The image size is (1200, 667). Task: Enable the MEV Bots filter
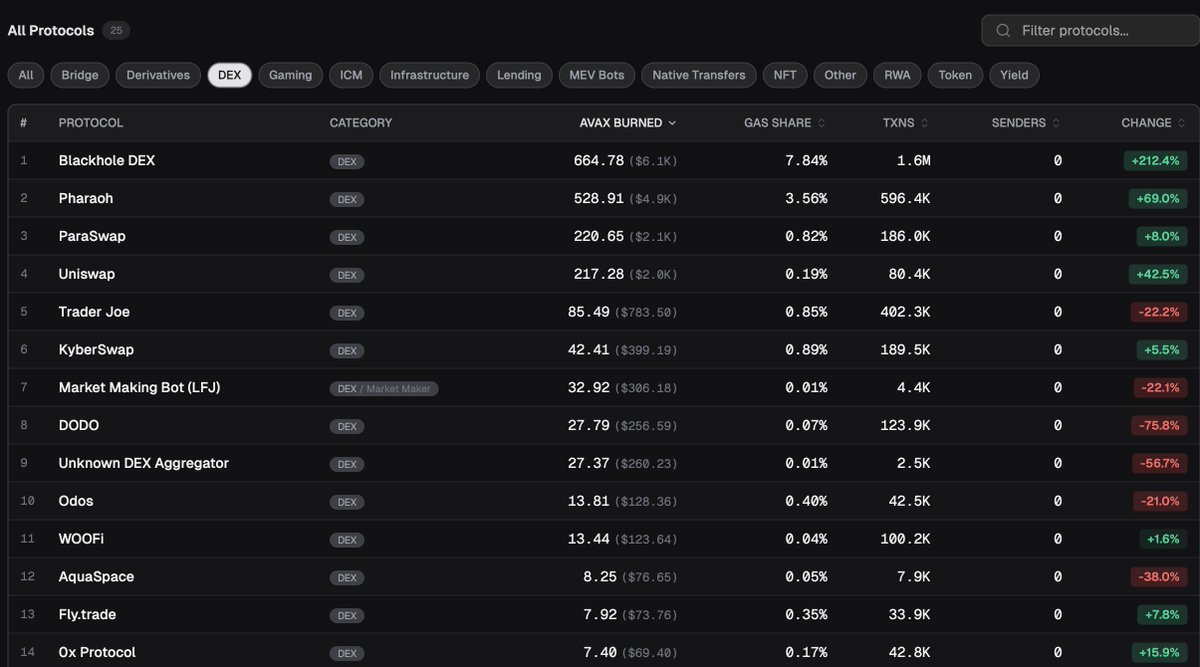click(x=597, y=75)
